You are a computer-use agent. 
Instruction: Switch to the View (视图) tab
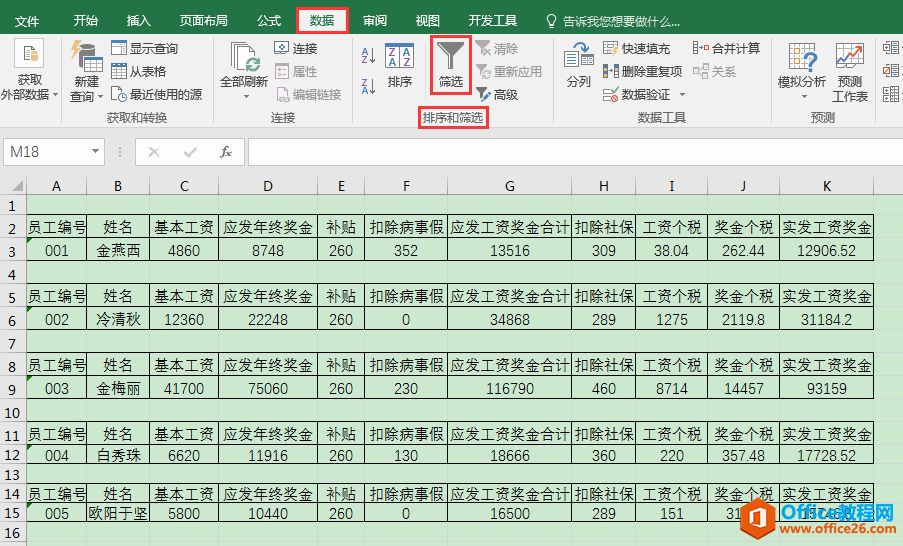coord(428,21)
